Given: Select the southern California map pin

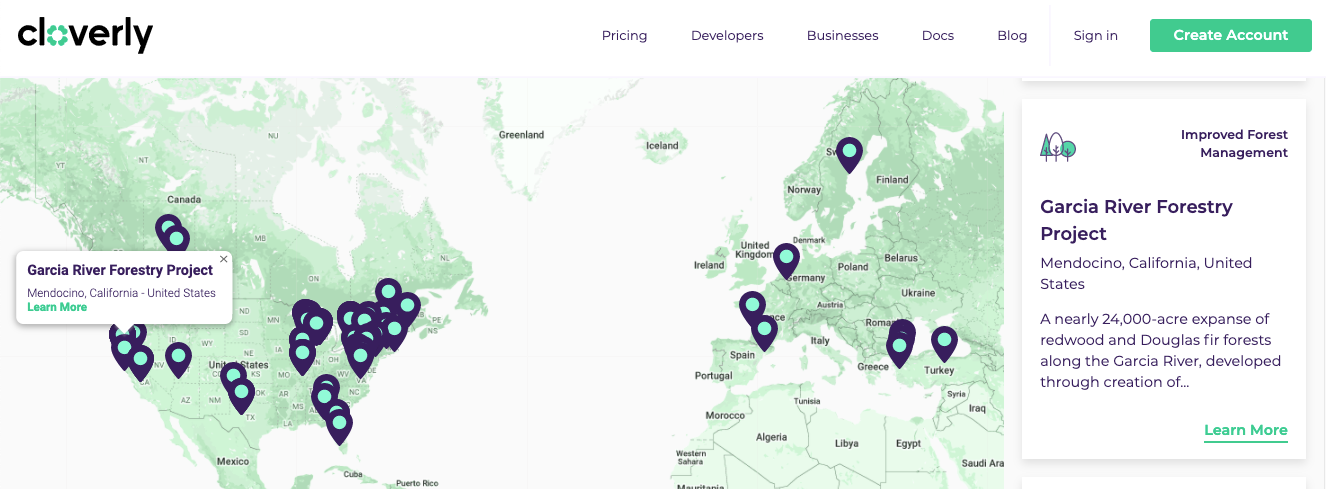Looking at the screenshot, I should point(141,363).
